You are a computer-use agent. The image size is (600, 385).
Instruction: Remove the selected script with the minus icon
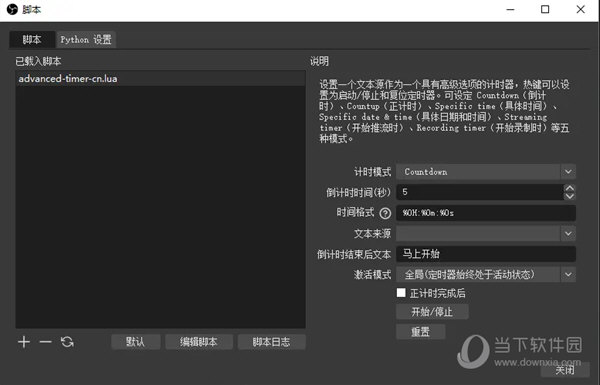46,342
